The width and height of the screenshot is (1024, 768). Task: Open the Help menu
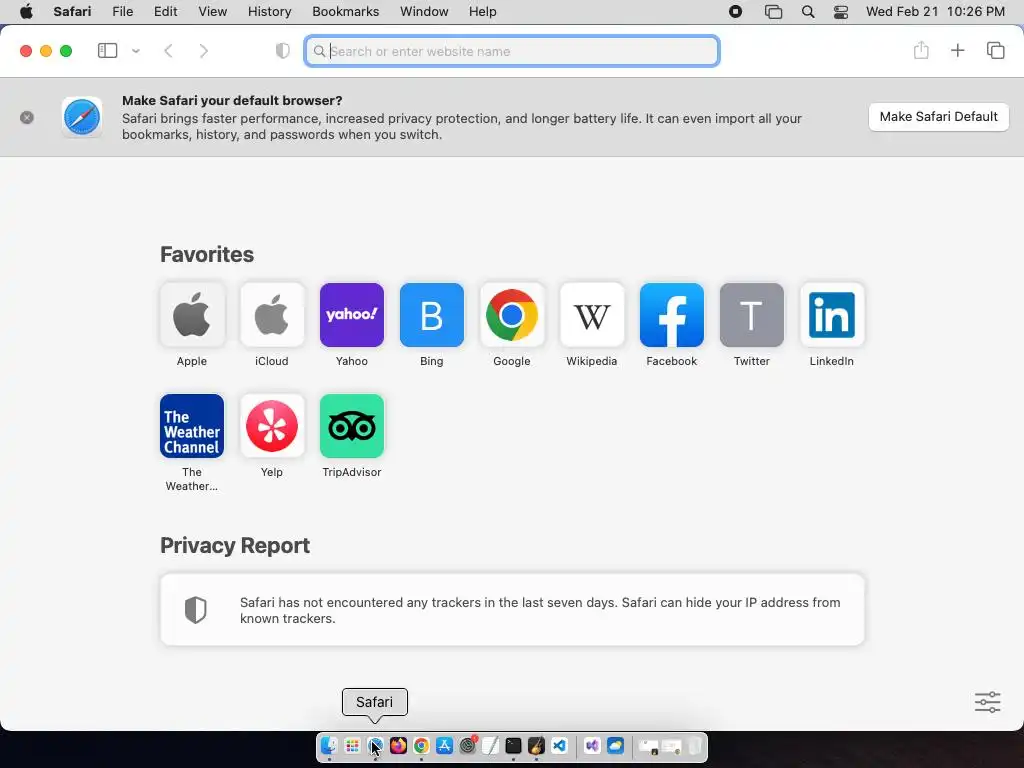483,12
